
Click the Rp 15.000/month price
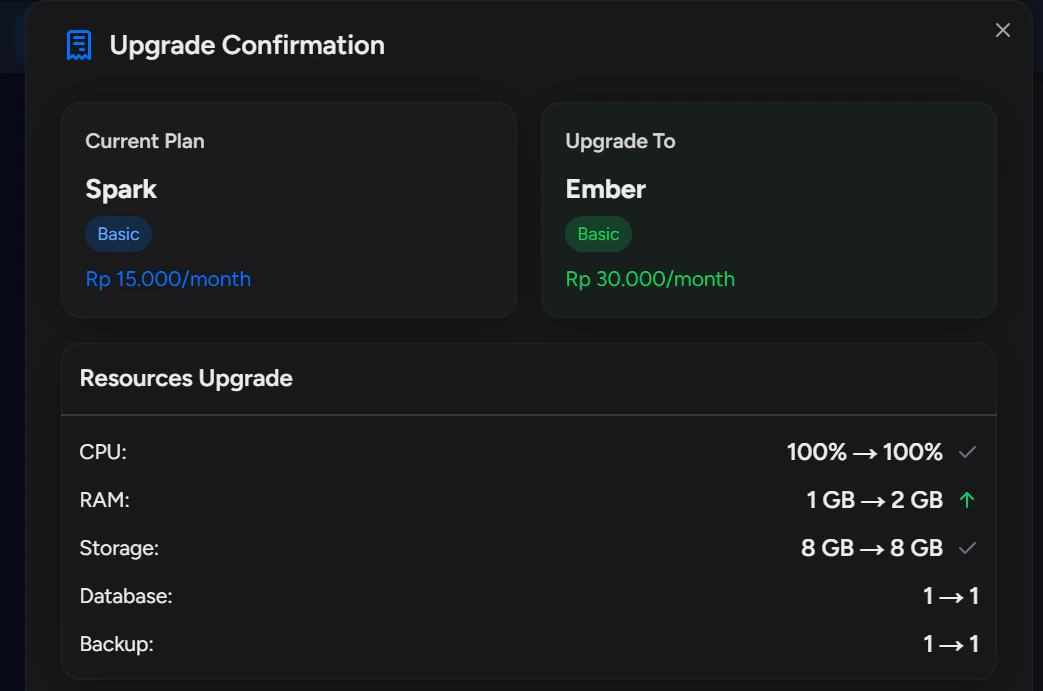pyautogui.click(x=168, y=279)
